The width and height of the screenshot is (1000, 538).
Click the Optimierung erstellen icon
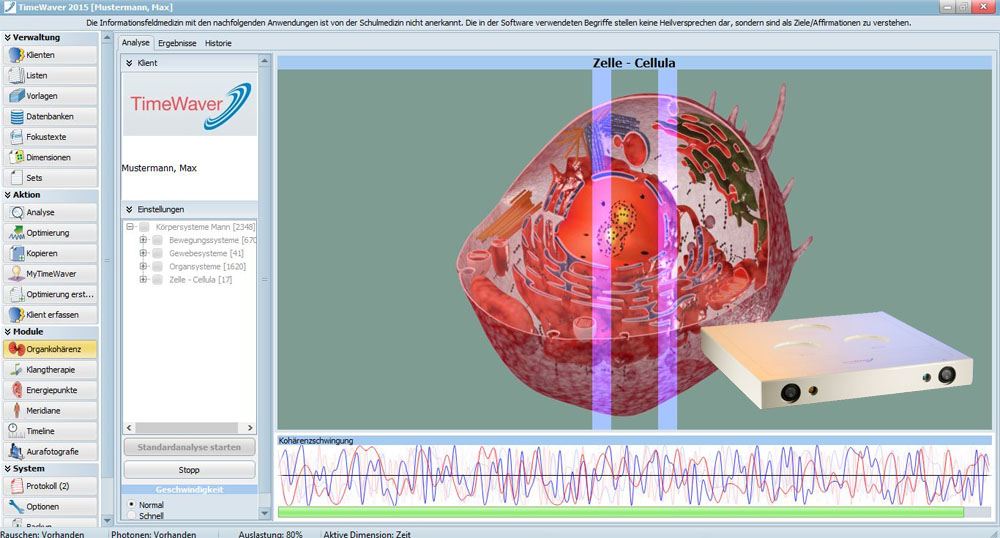click(x=17, y=294)
